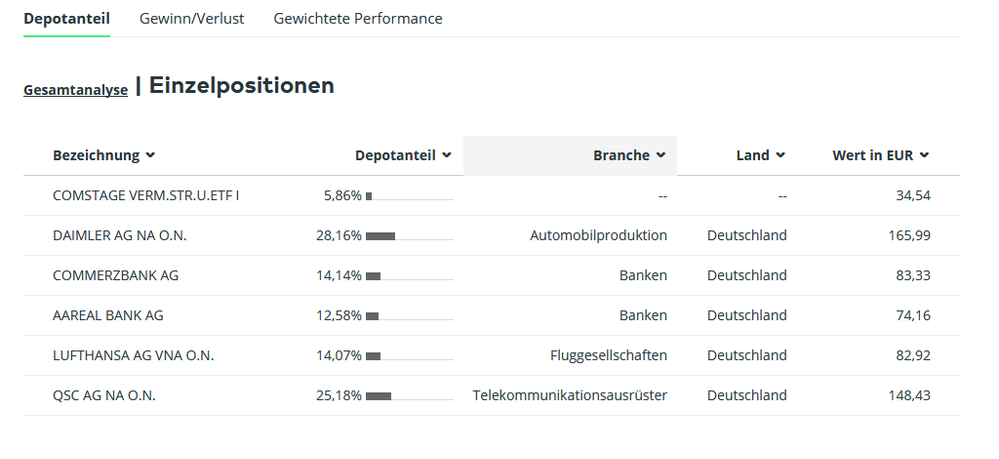999x459 pixels.
Task: Click the Telekommunikationsausrüster Branche cell
Action: (570, 395)
